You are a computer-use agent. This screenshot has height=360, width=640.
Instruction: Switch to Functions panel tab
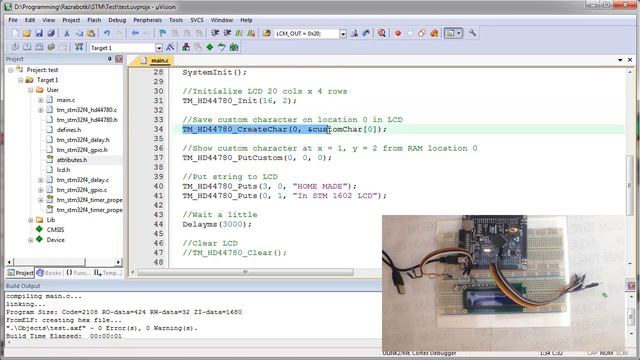point(78,273)
